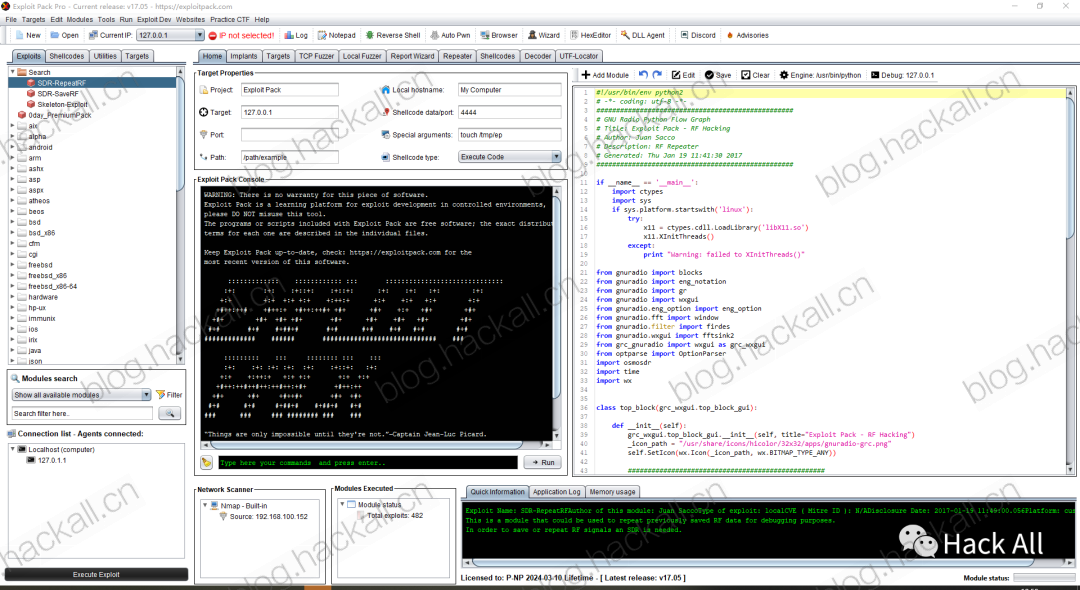Open Show all available modules dropdown
Viewport: 1080px width, 590px height.
146,394
